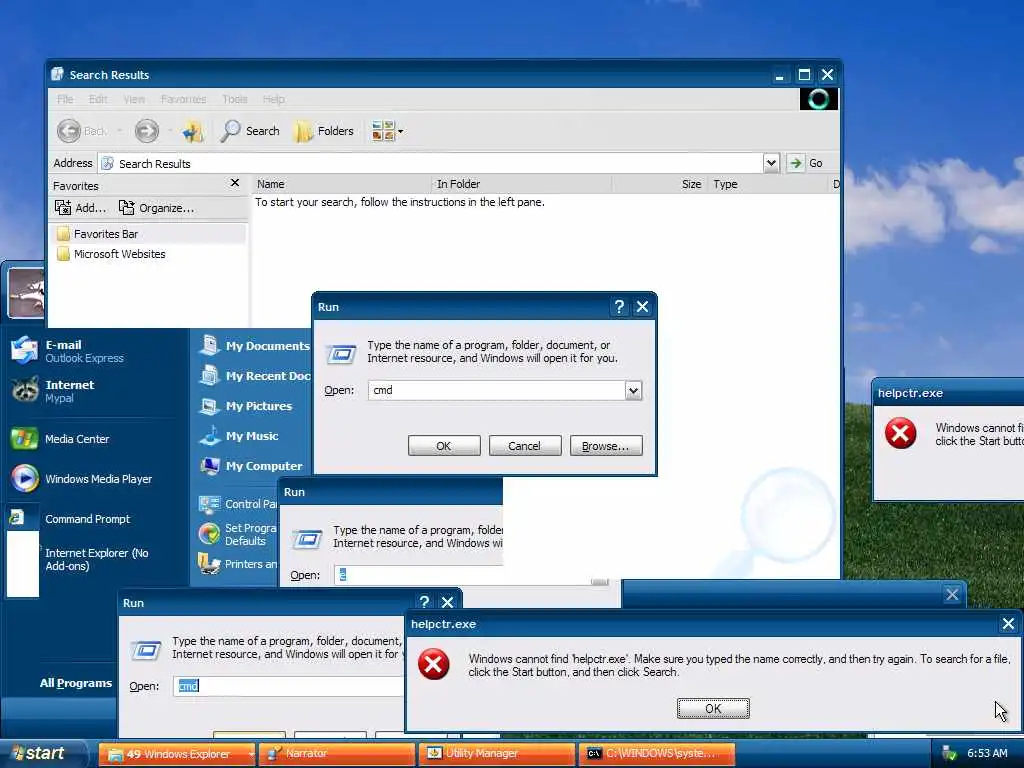Screen dimensions: 1024x768
Task: Toggle the Folders toolbar button
Action: click(324, 131)
